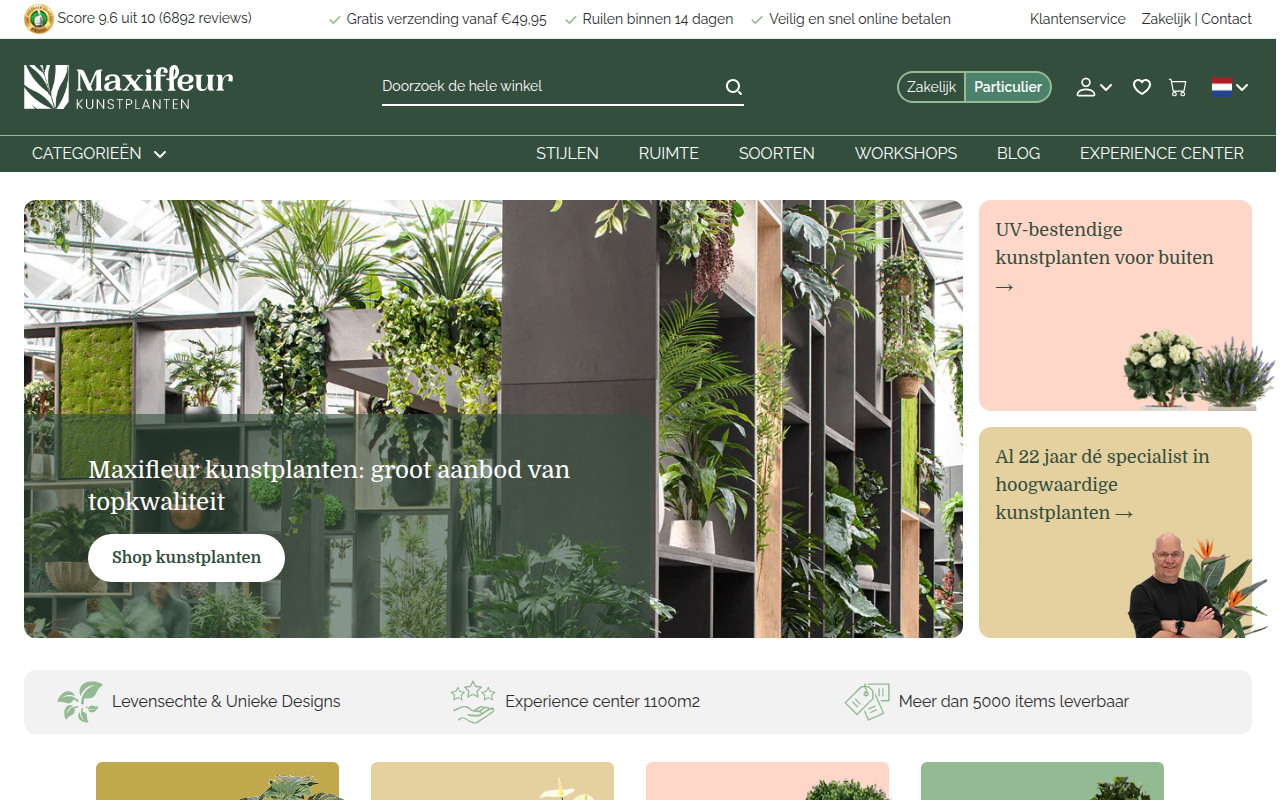Expand the Categorieën dropdown menu
1280x800 pixels.
(x=99, y=153)
